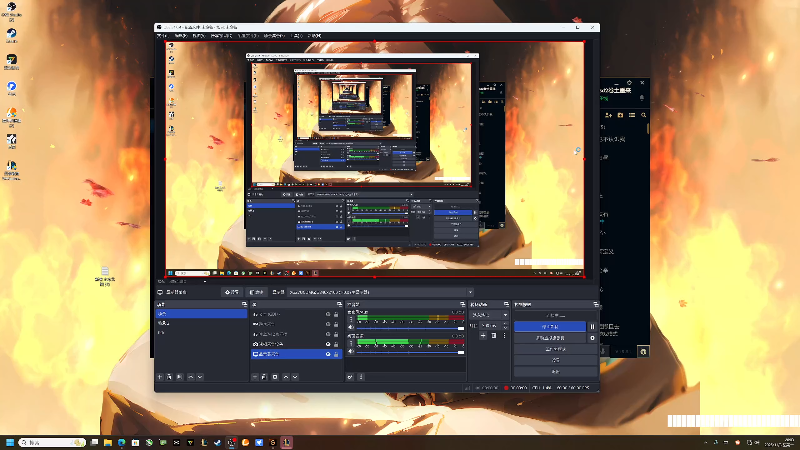The image size is (800, 450).
Task: Open the audio mixer menu dots below the mixer
Action: [361, 377]
